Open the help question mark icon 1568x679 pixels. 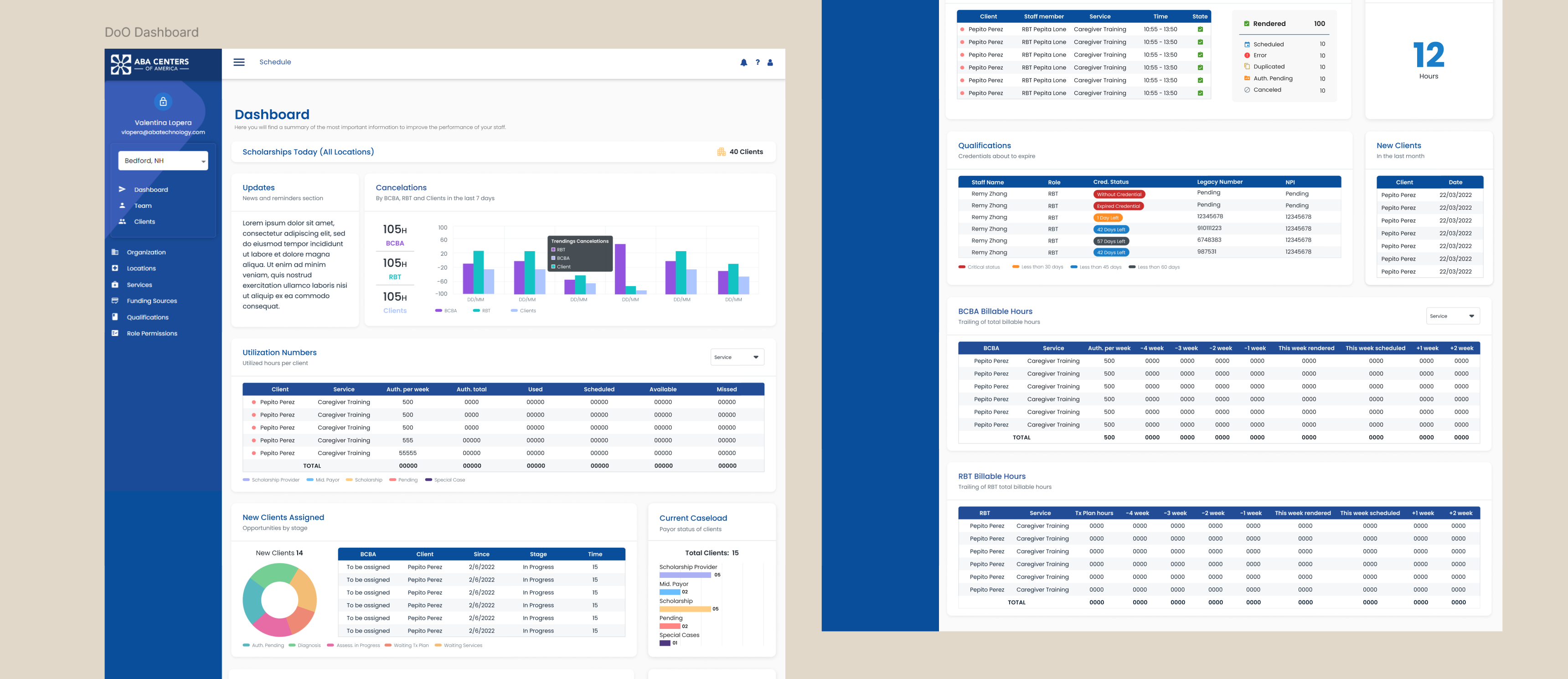(757, 62)
